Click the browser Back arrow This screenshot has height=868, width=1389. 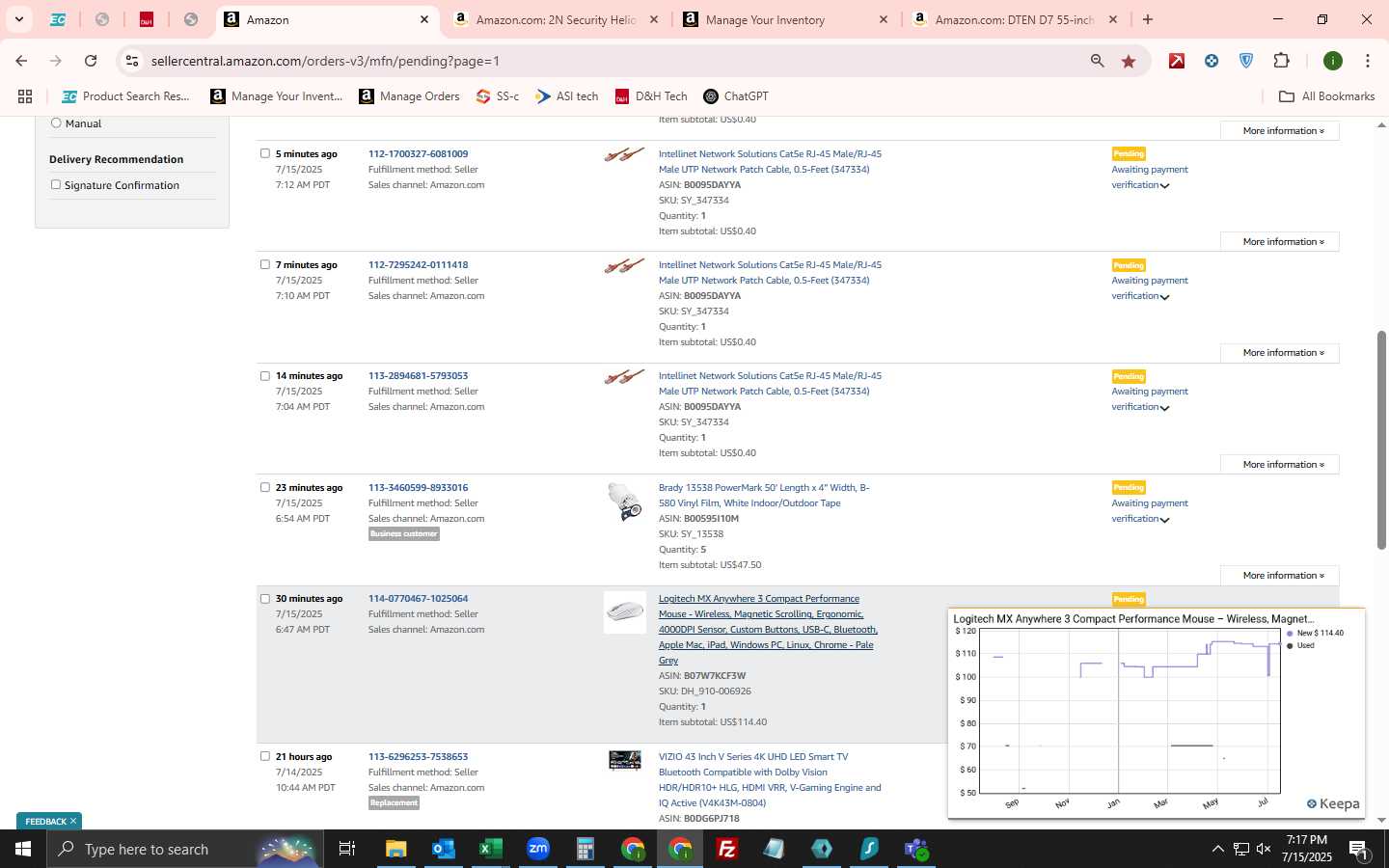click(21, 61)
